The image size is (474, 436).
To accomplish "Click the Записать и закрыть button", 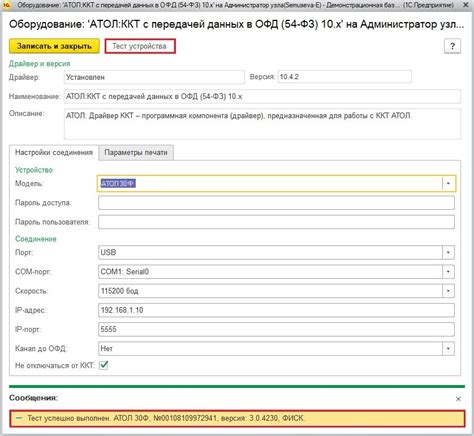I will [54, 46].
